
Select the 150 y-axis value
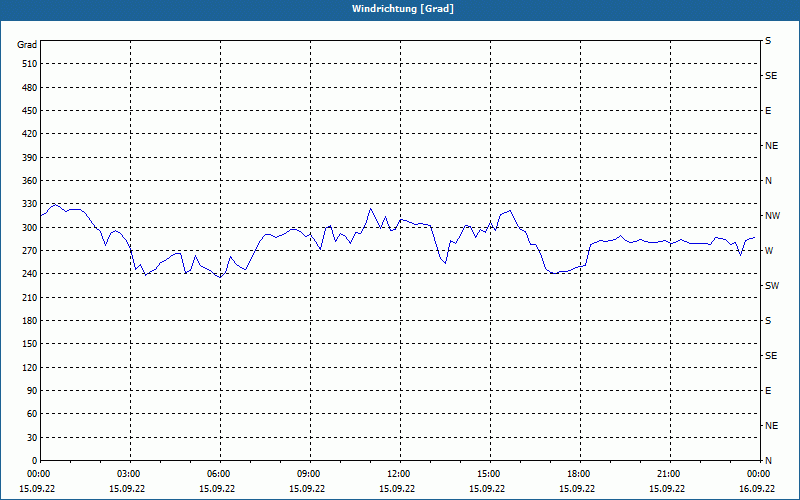tap(29, 344)
